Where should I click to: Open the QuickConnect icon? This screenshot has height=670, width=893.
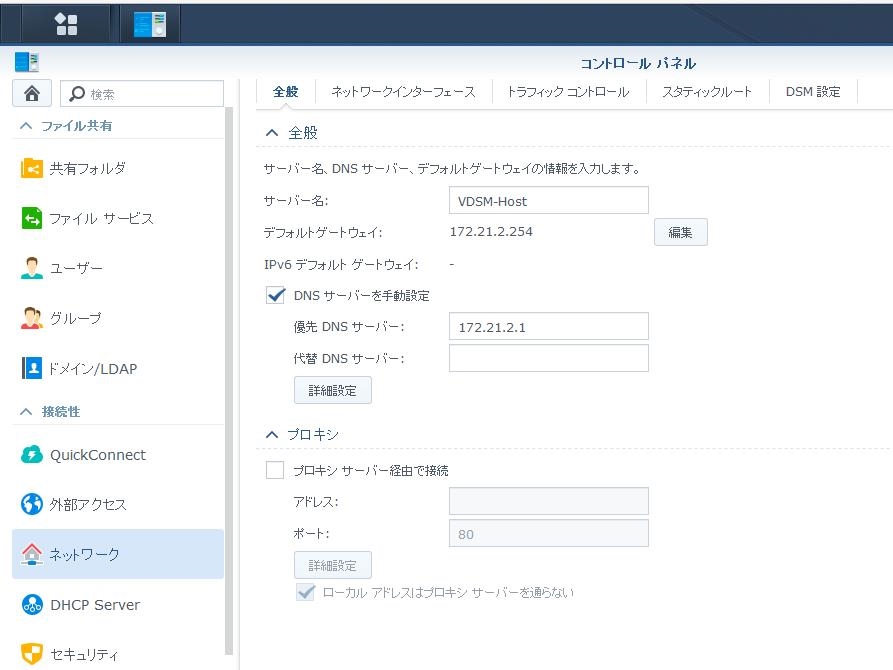point(32,455)
